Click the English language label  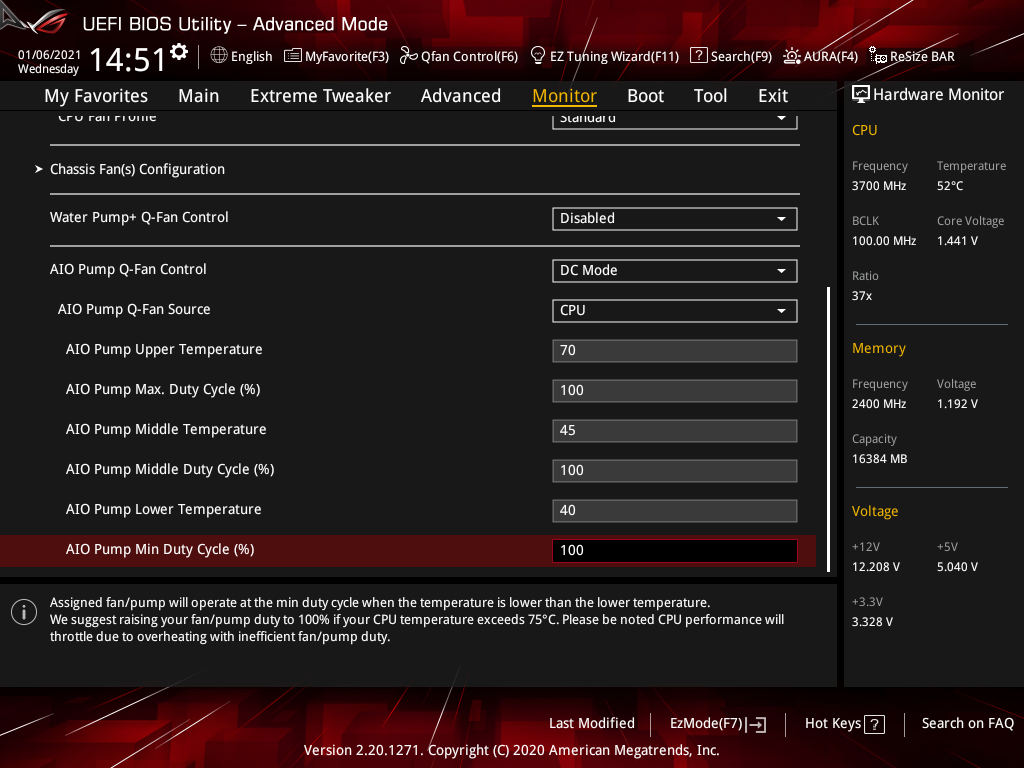[x=251, y=56]
